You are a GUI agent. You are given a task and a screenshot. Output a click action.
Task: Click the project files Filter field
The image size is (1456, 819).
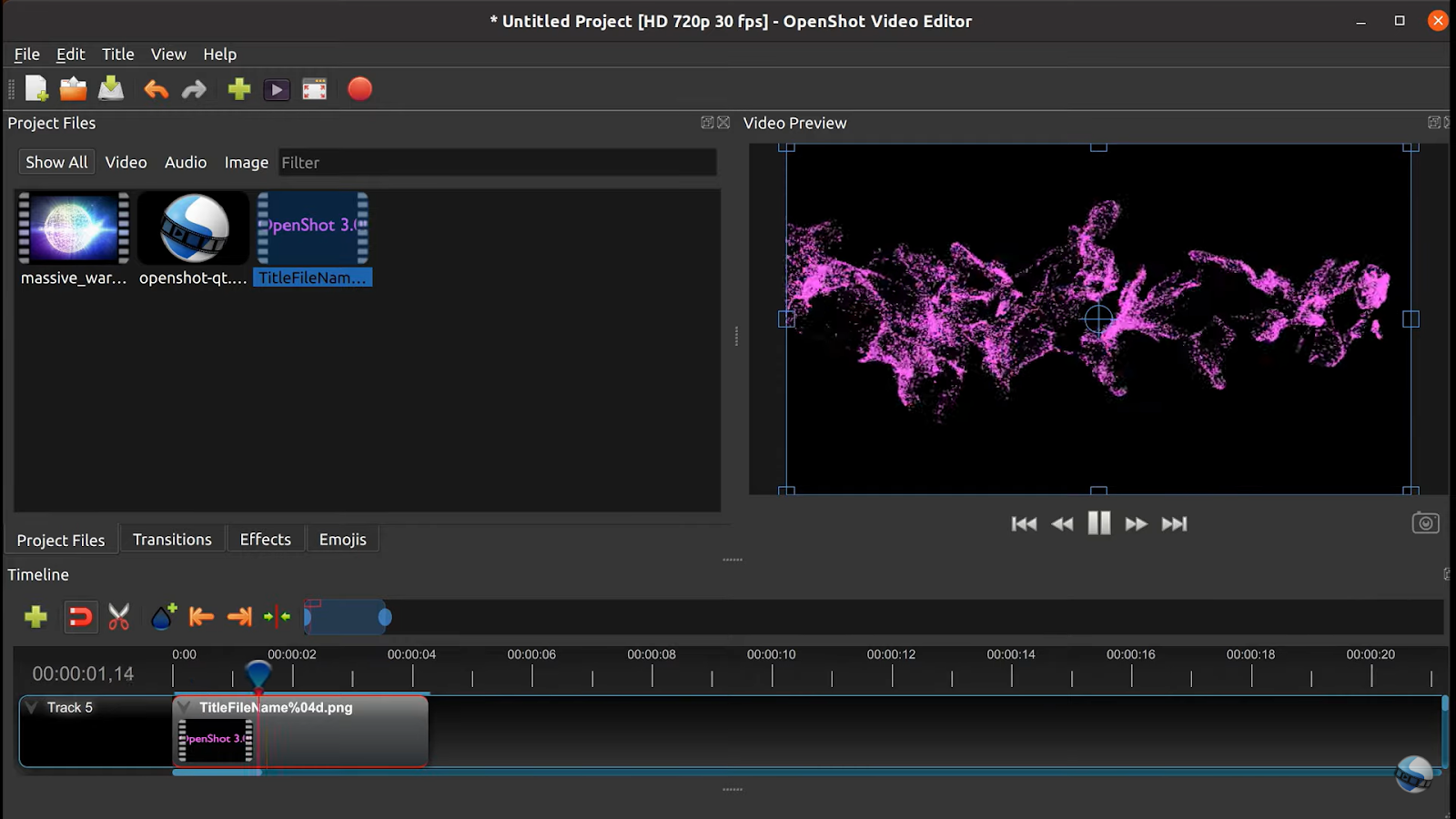(x=497, y=163)
